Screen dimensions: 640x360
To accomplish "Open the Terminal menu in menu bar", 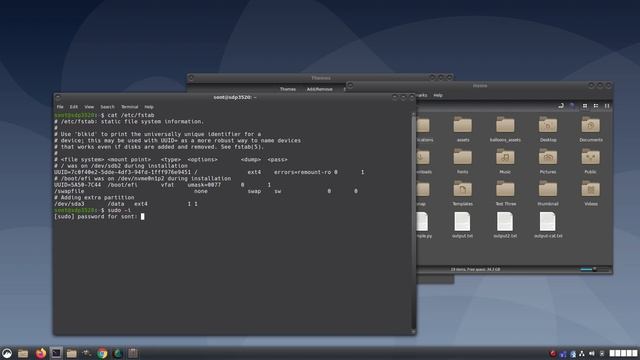I will point(129,107).
